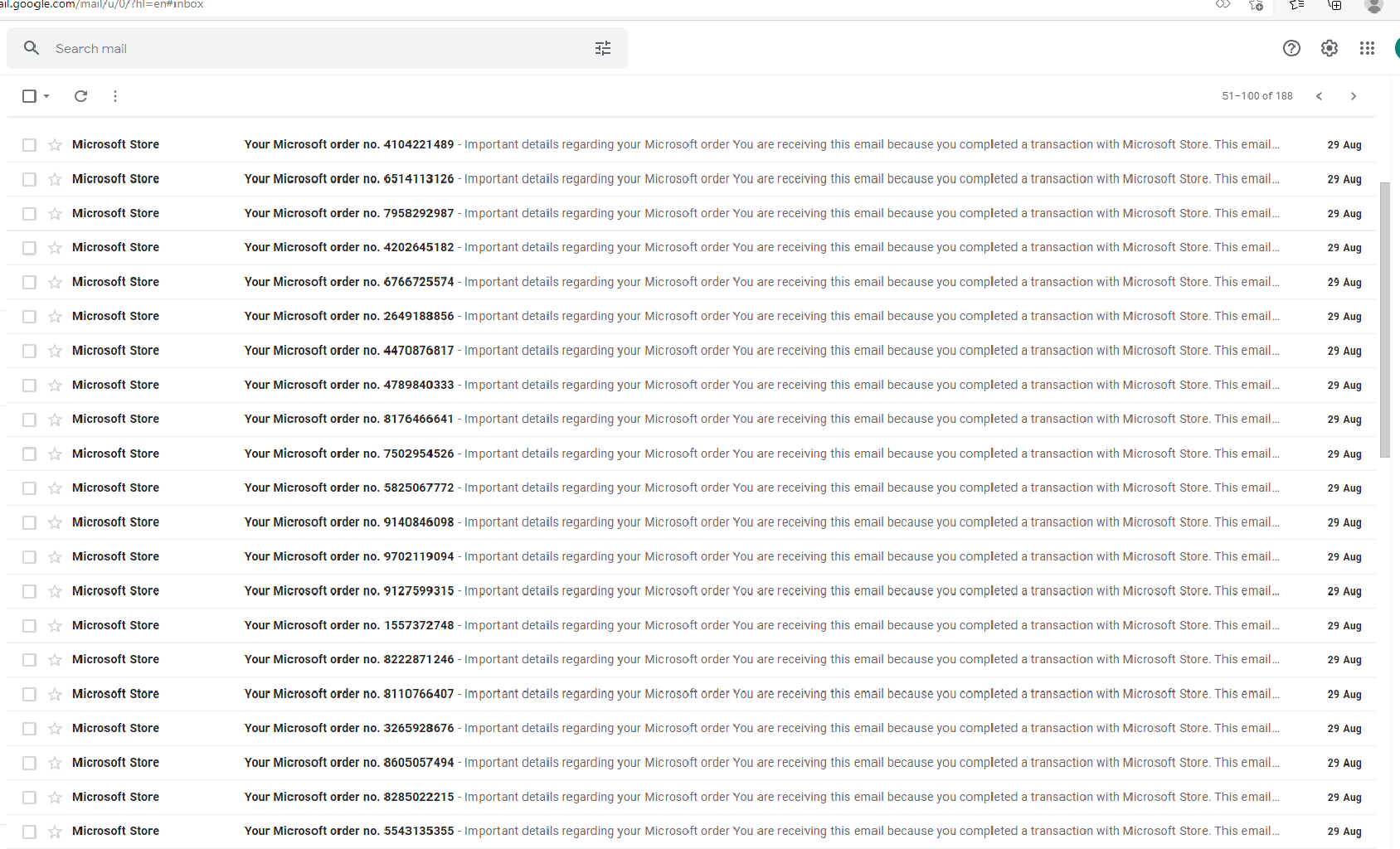Star the email for order 5543135355
Screen dimensions: 1400x849
click(x=55, y=832)
